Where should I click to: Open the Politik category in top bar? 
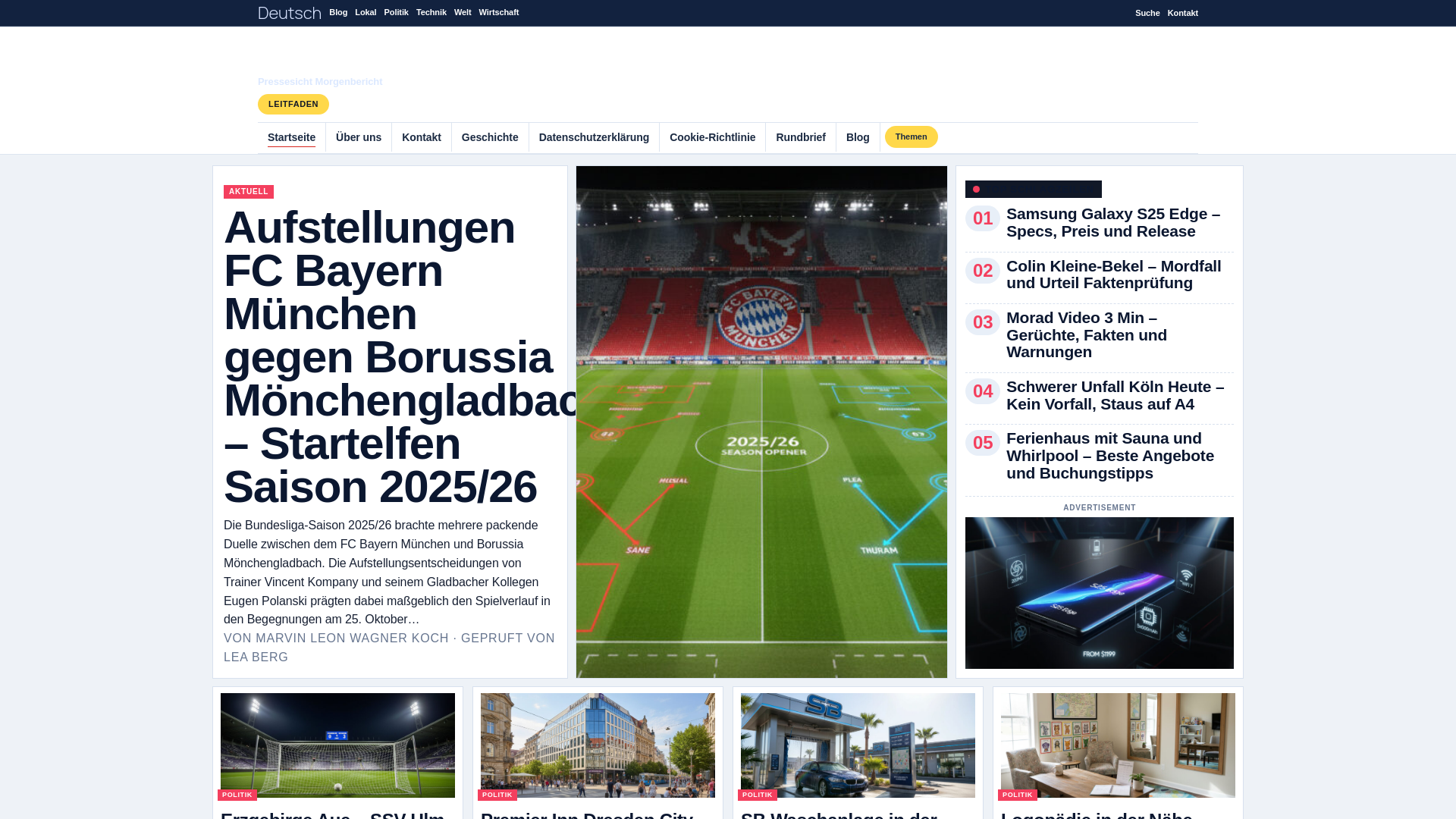click(x=396, y=13)
